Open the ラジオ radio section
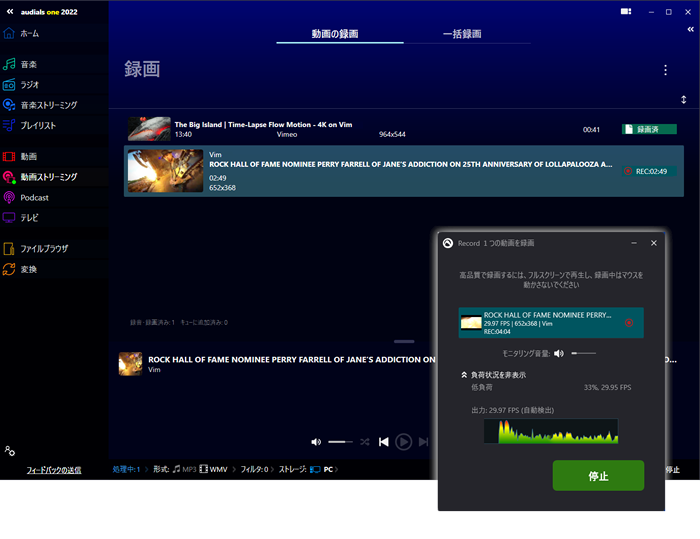Screen dimensions: 700x539 click(21, 84)
